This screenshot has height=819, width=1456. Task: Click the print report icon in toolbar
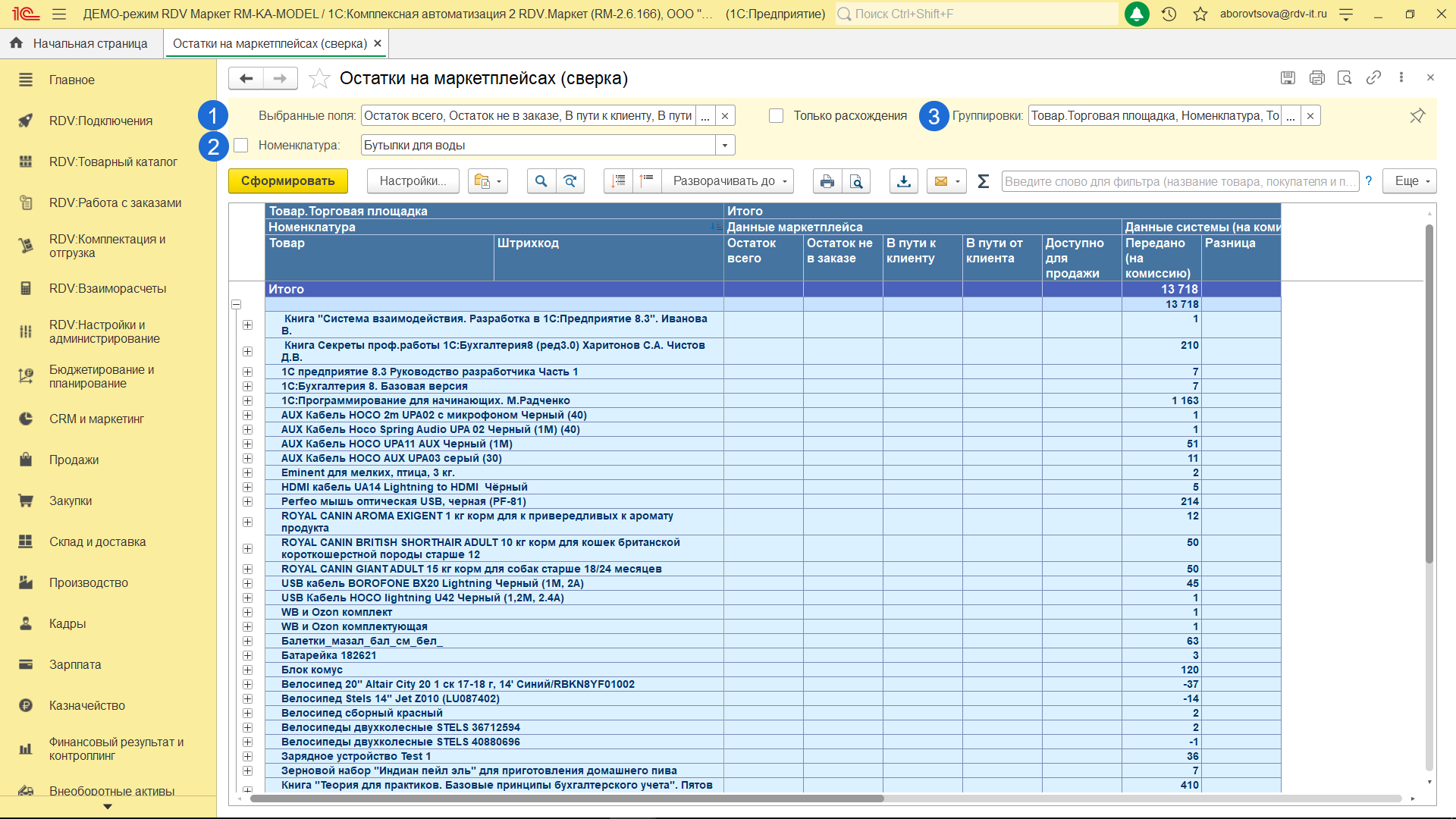tap(827, 181)
